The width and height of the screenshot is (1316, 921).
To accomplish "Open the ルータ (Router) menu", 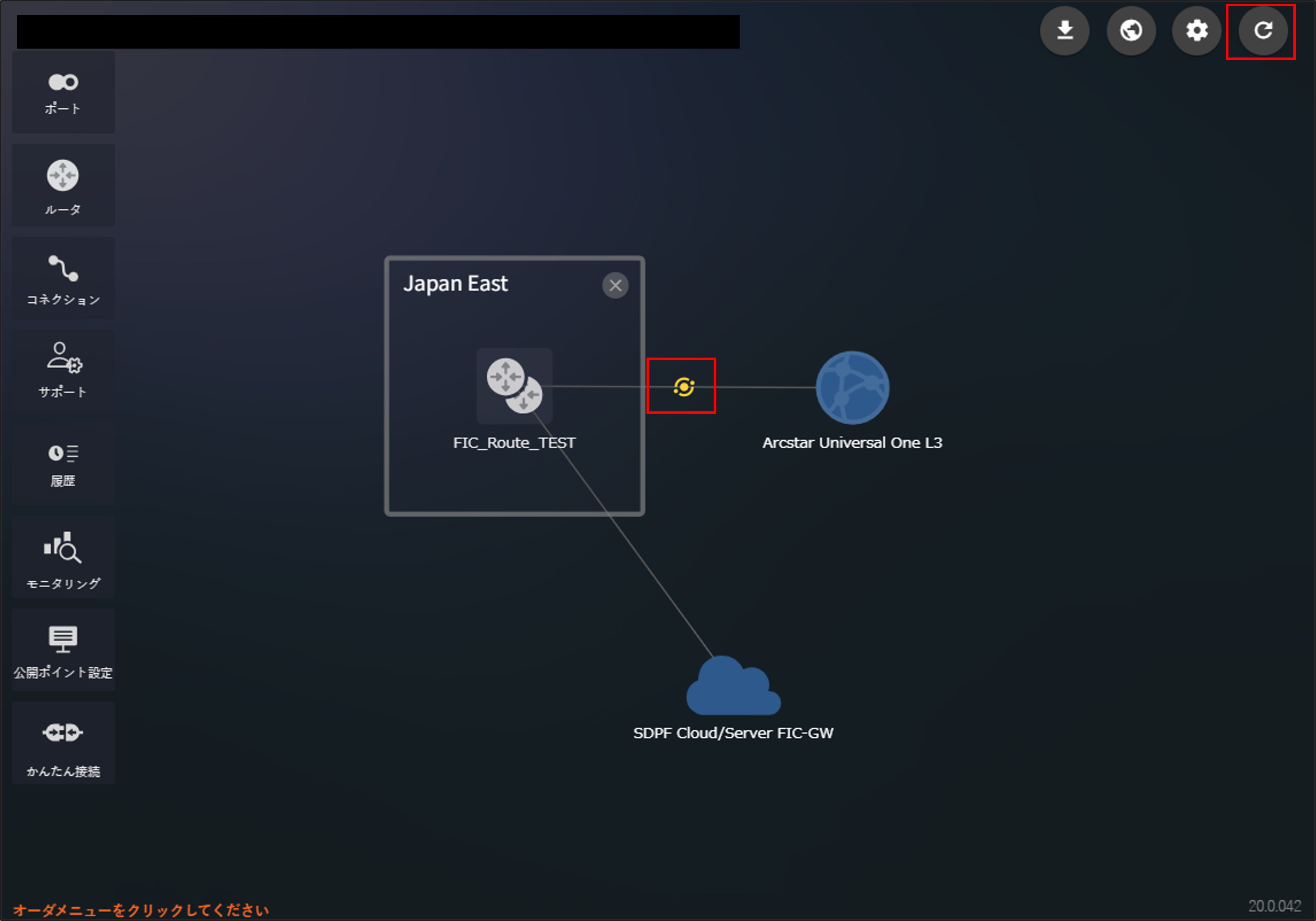I will coord(63,185).
